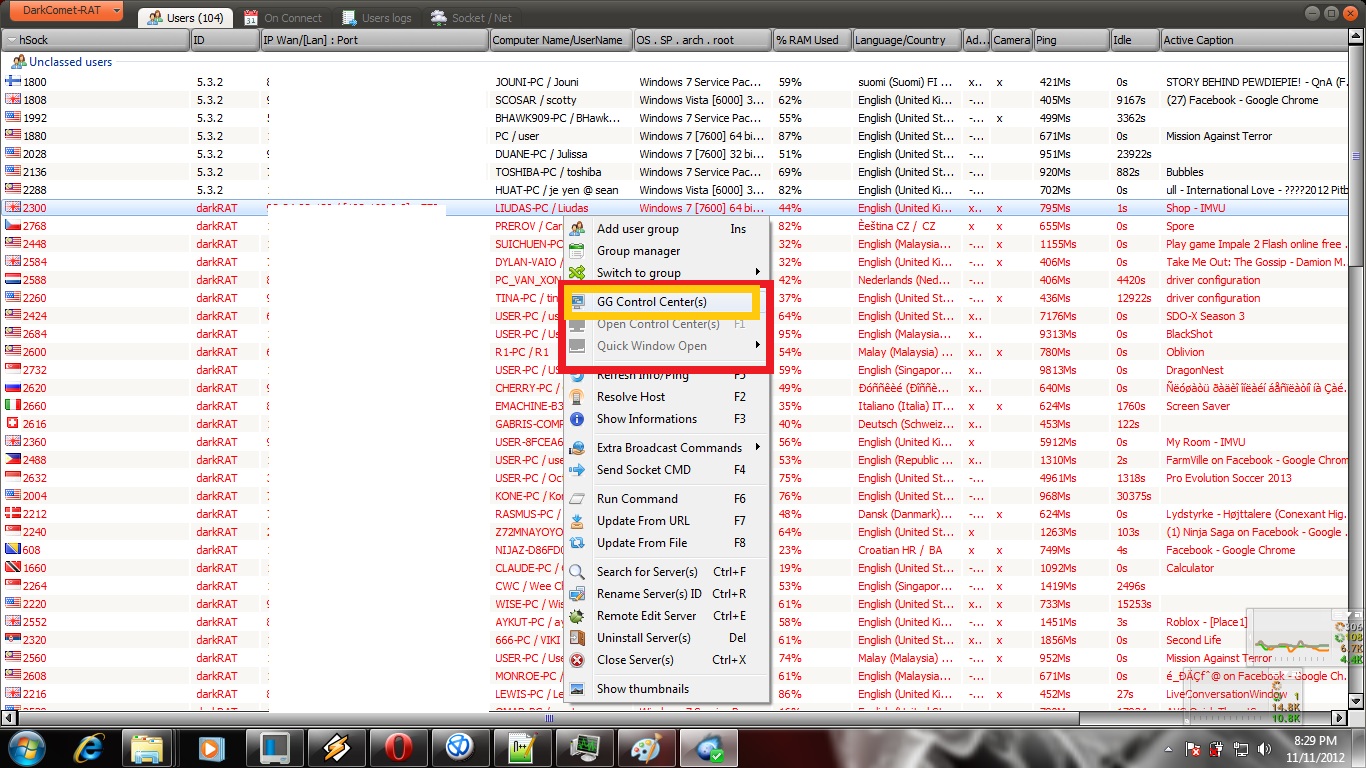The width and height of the screenshot is (1366, 768).
Task: Click the Send Socket CMD arrow icon
Action: pyautogui.click(x=577, y=470)
